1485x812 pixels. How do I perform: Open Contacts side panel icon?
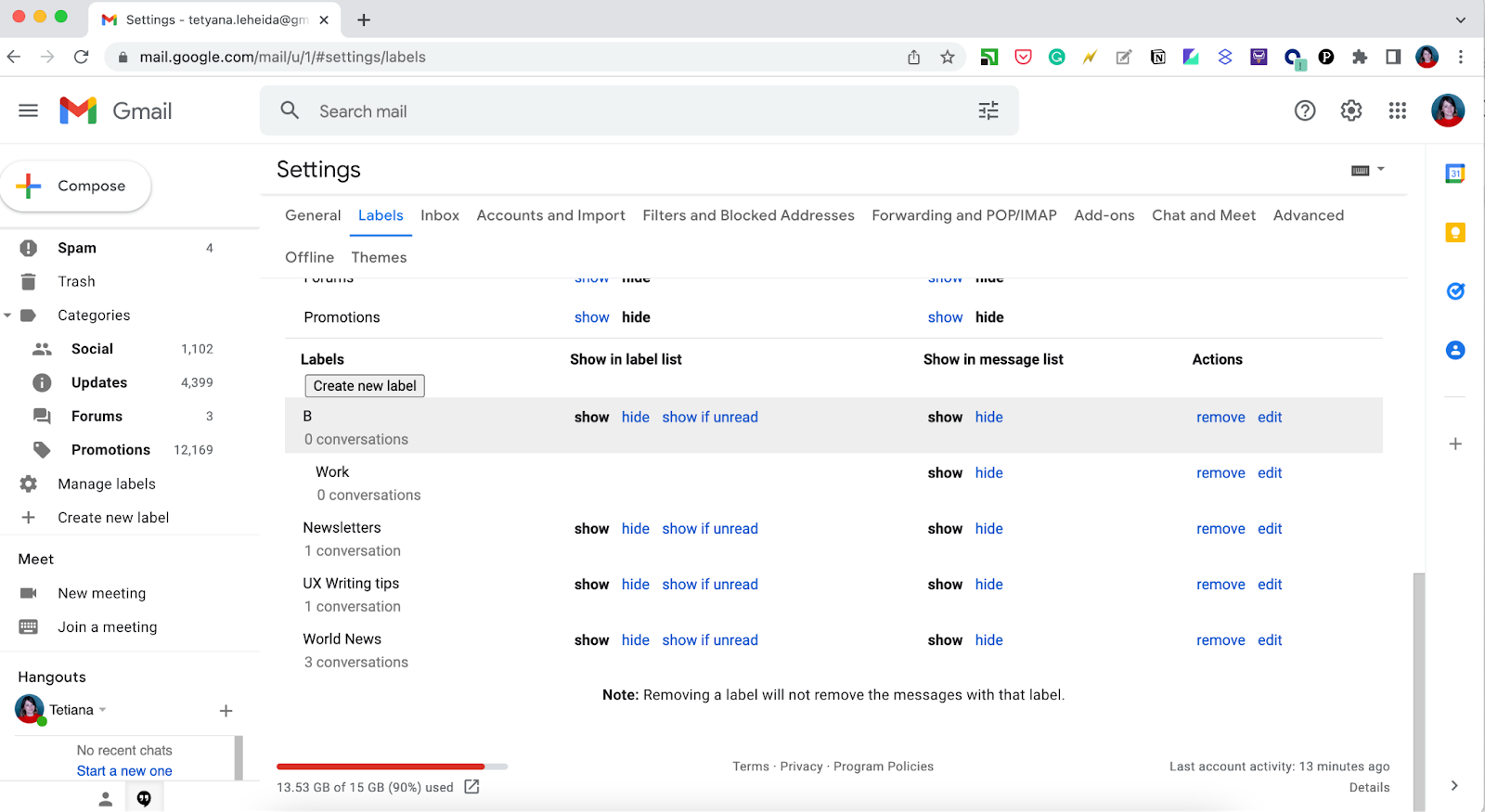[1455, 350]
